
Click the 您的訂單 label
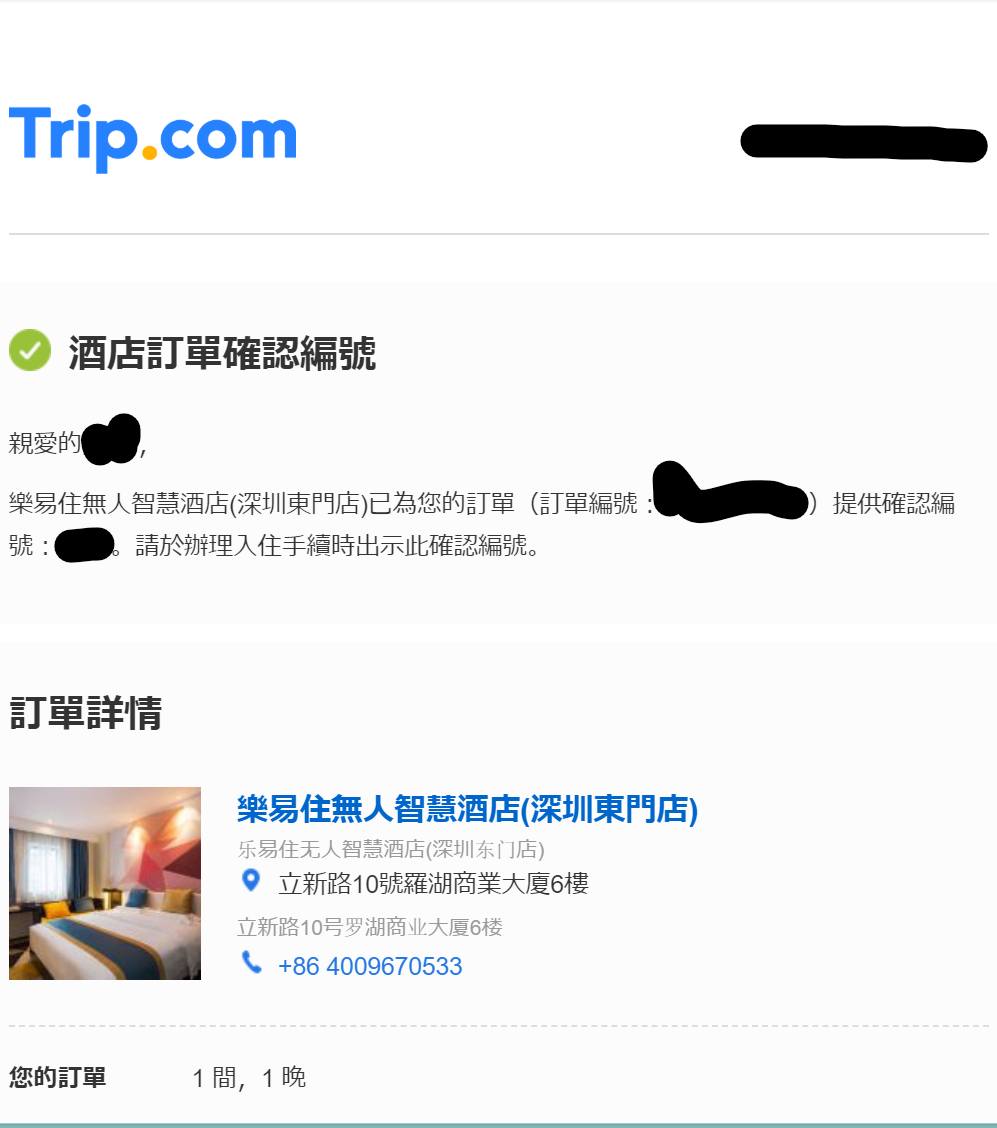click(58, 1078)
